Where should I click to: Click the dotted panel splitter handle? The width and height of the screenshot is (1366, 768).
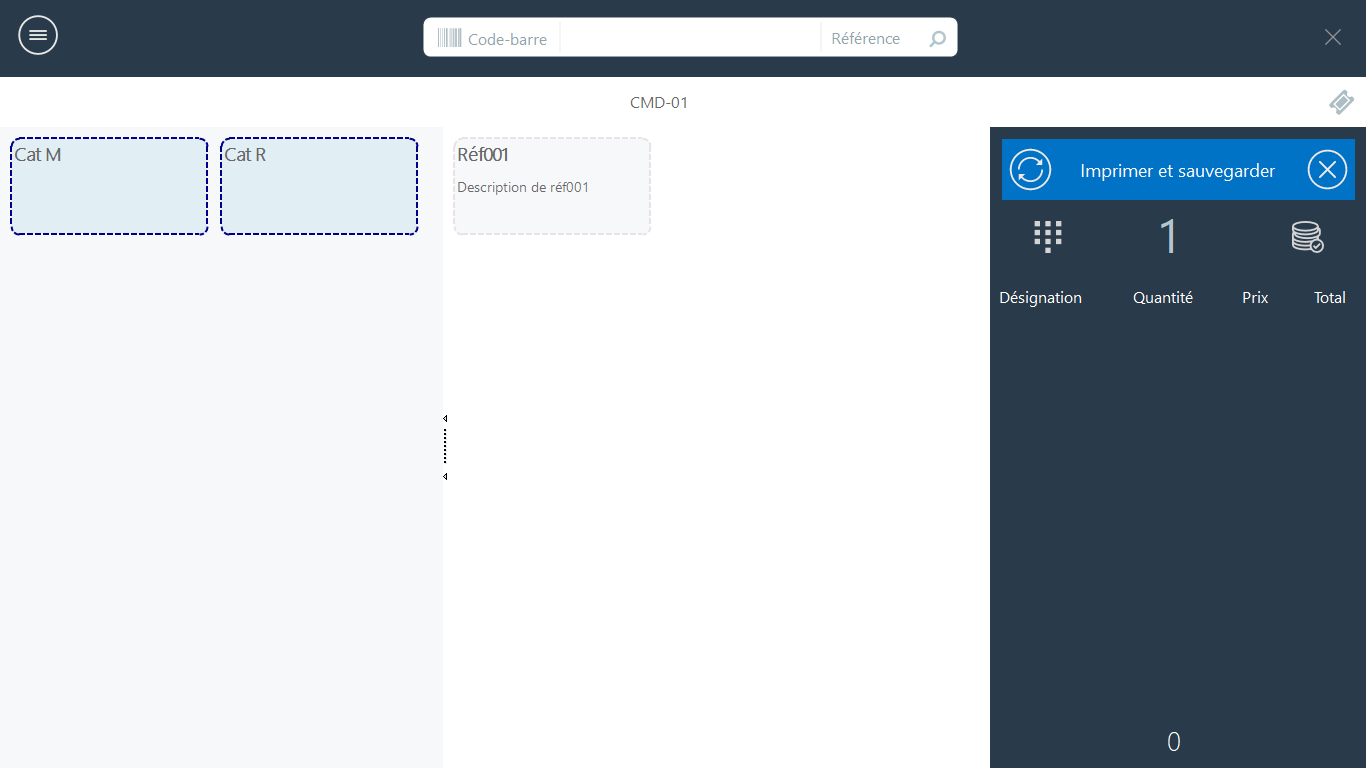click(x=445, y=447)
